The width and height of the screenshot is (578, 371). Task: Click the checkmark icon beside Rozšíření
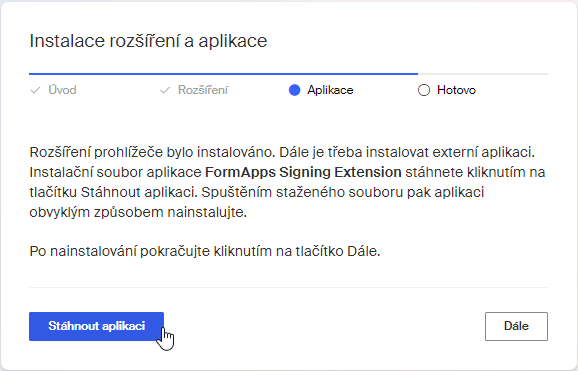point(165,90)
